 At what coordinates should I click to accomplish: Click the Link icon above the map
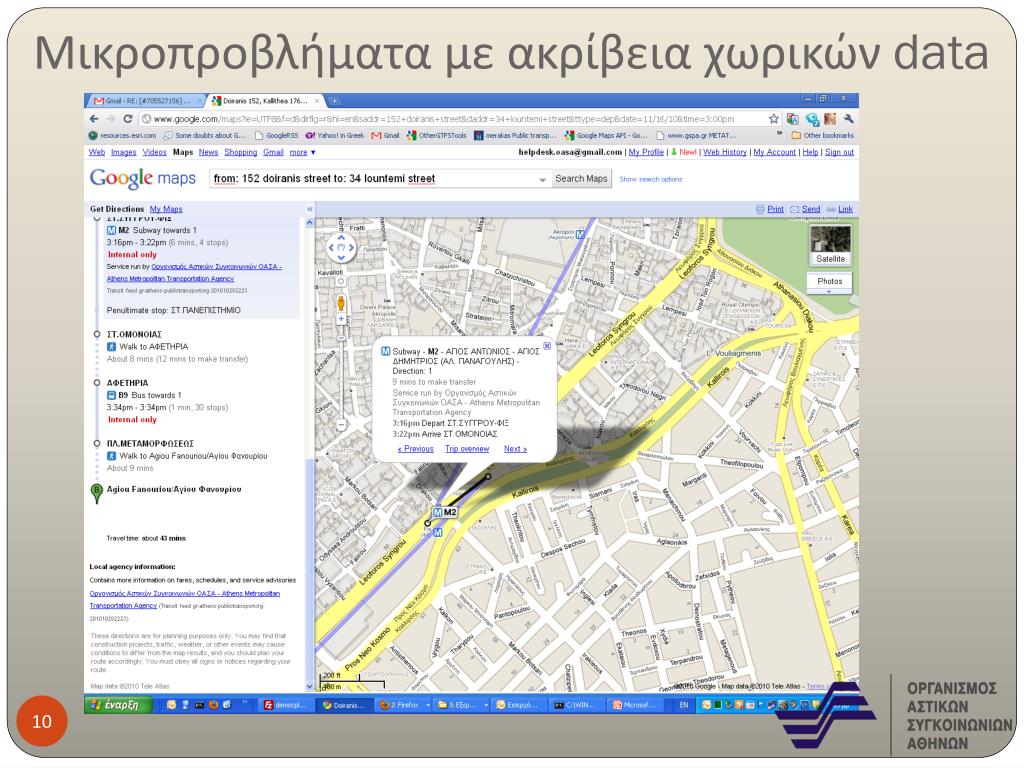(x=839, y=209)
